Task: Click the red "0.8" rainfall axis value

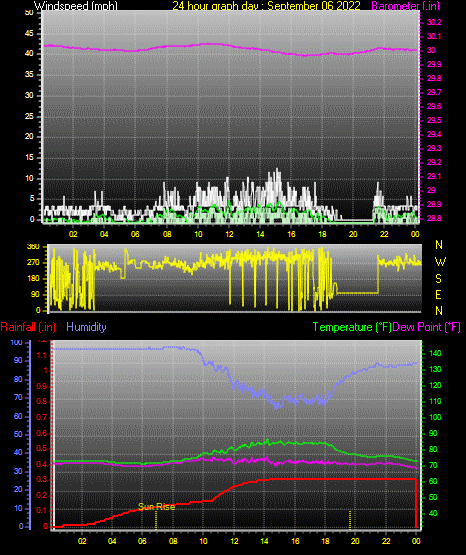Action: (42, 401)
